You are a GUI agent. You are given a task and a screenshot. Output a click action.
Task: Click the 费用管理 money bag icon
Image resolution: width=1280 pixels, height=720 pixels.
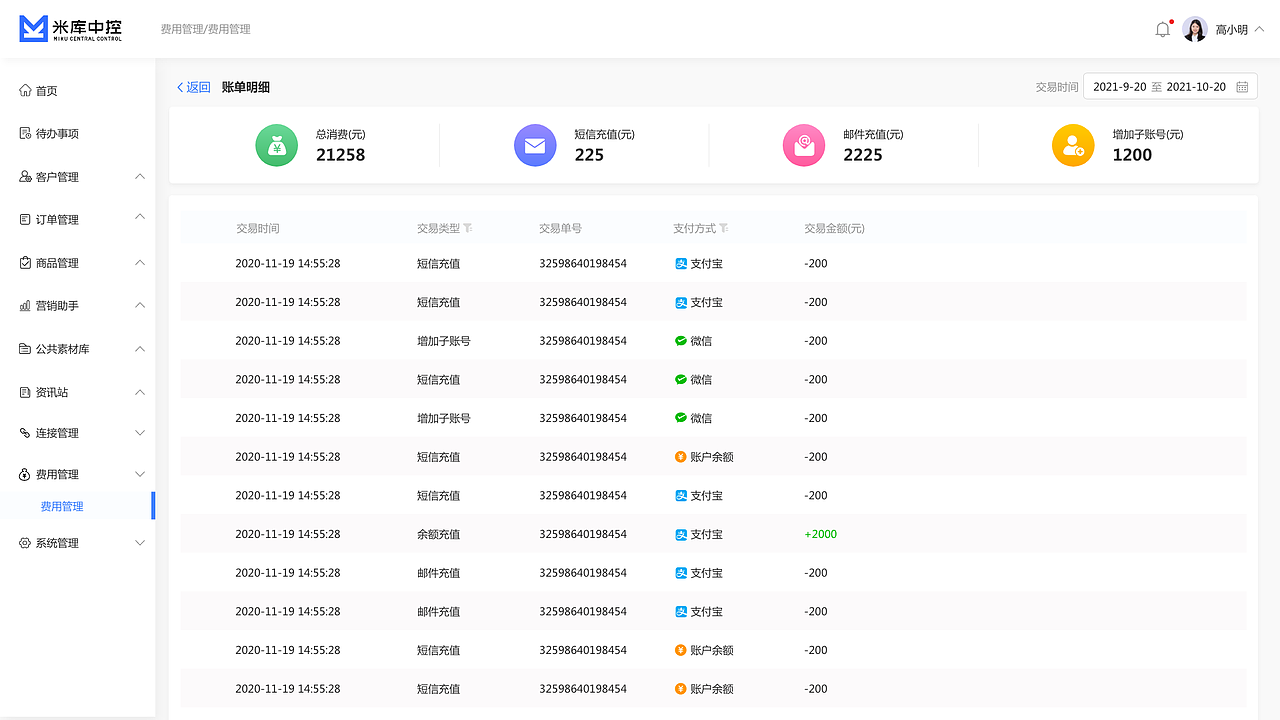point(25,474)
